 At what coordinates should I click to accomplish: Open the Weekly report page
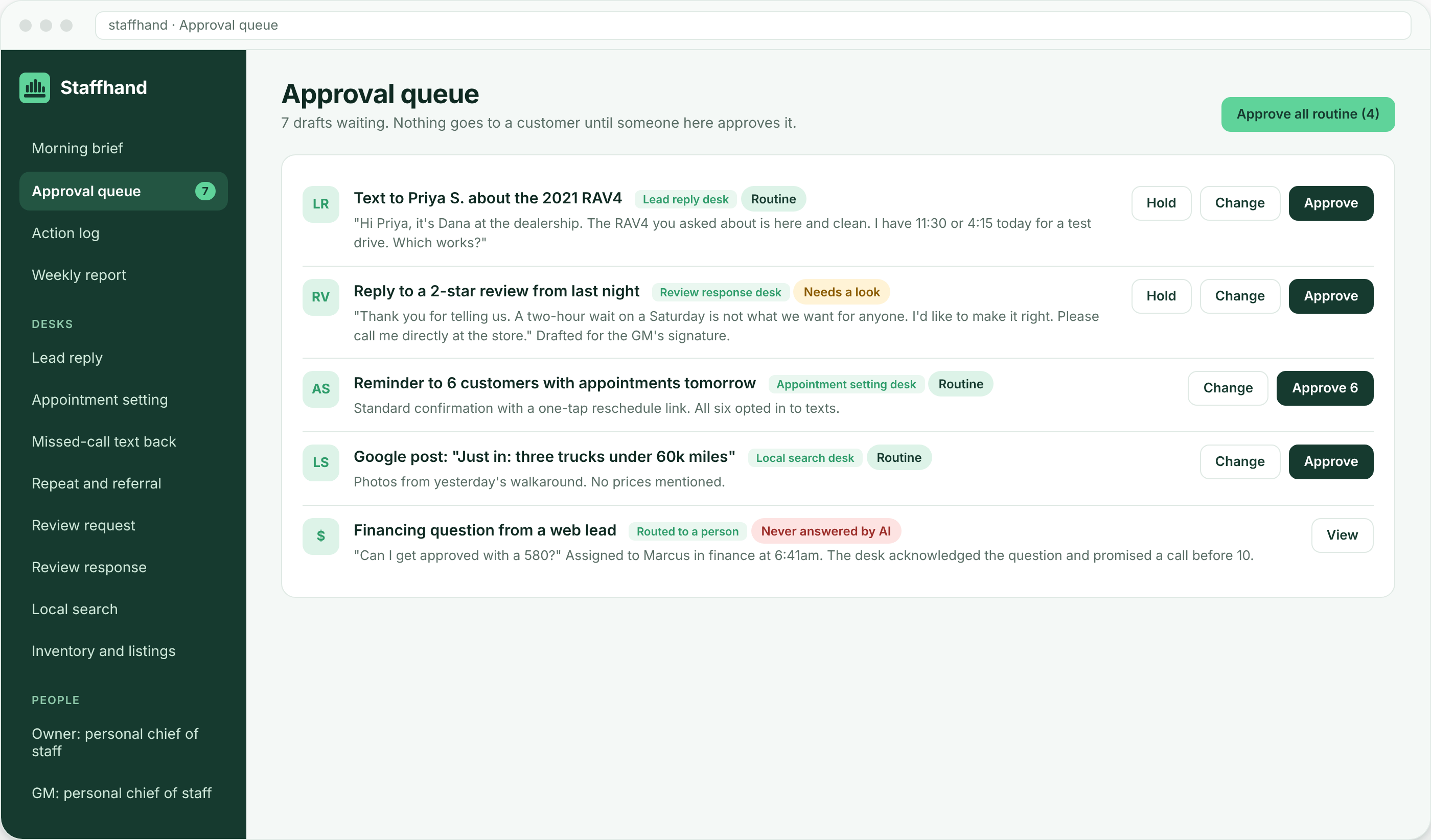click(x=123, y=275)
